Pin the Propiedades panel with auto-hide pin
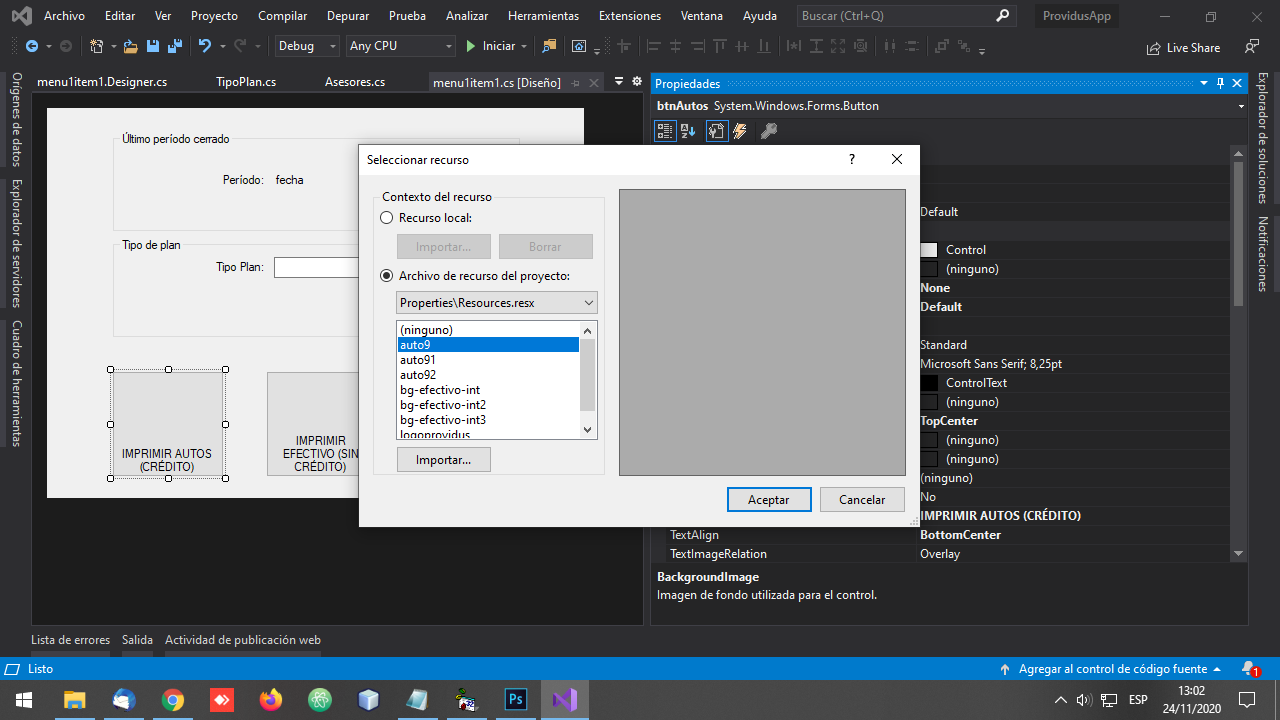The width and height of the screenshot is (1280, 720). tap(1221, 84)
